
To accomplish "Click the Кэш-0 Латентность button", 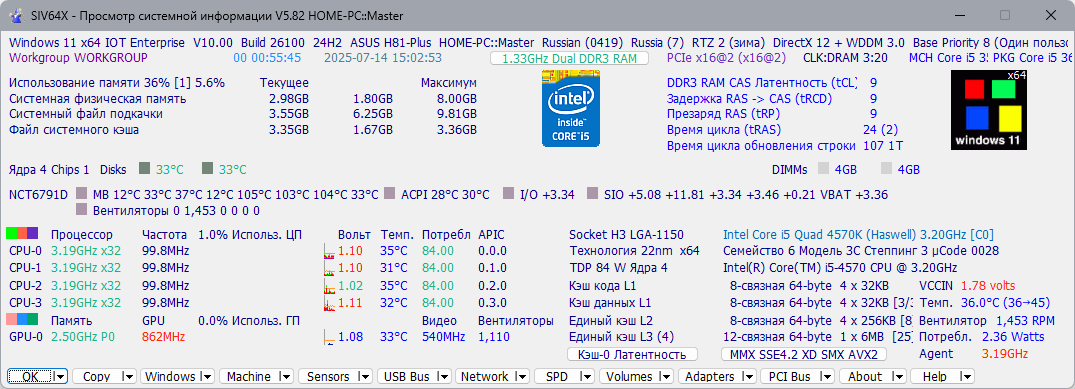I will point(632,354).
